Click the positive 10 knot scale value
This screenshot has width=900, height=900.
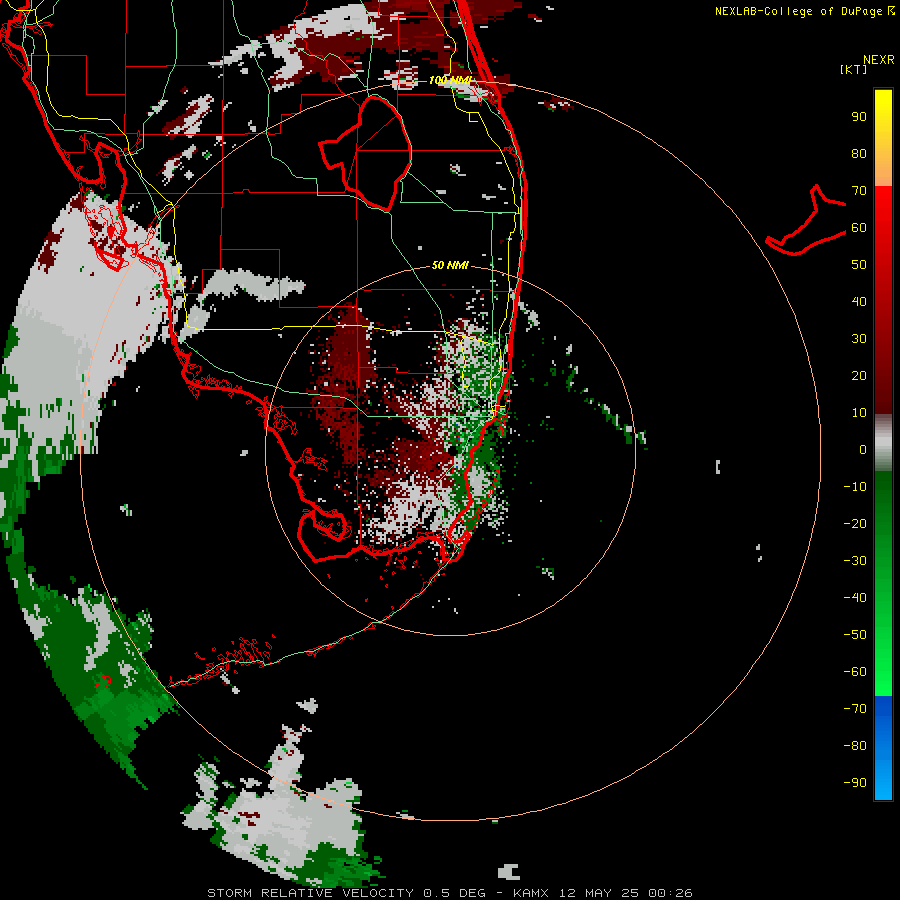(859, 413)
